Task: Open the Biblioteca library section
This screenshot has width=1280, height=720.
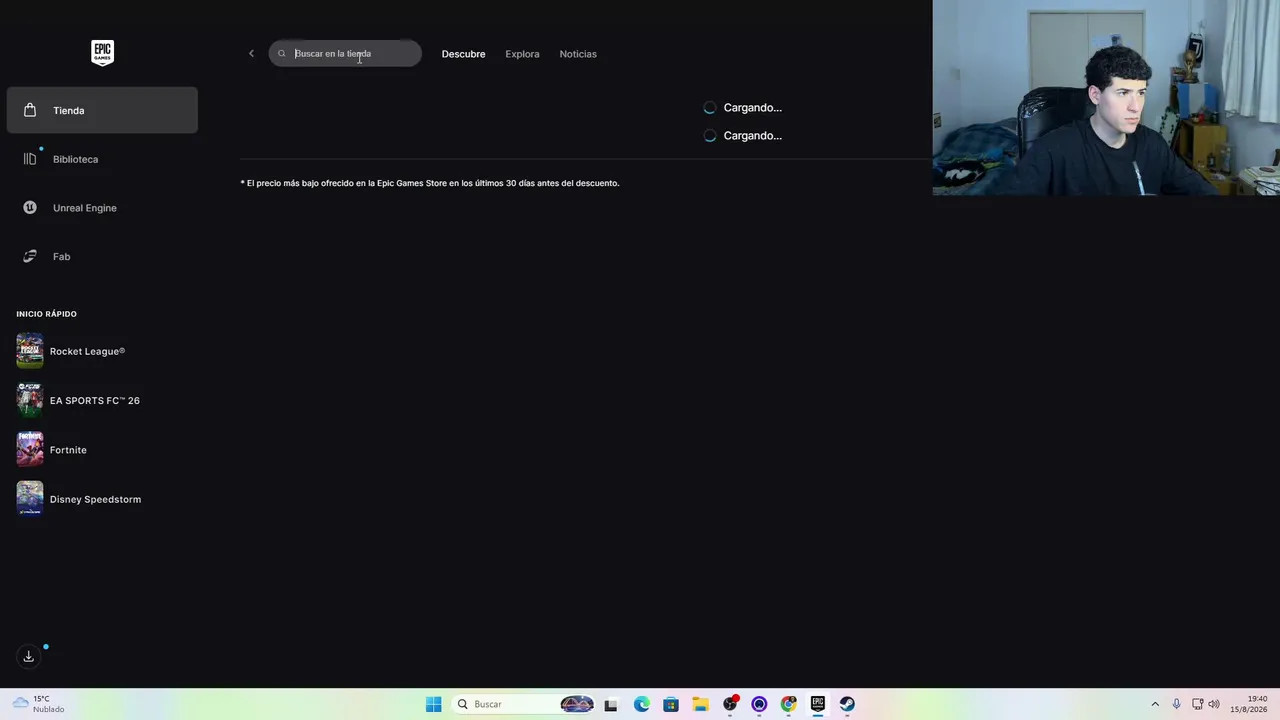Action: click(102, 159)
